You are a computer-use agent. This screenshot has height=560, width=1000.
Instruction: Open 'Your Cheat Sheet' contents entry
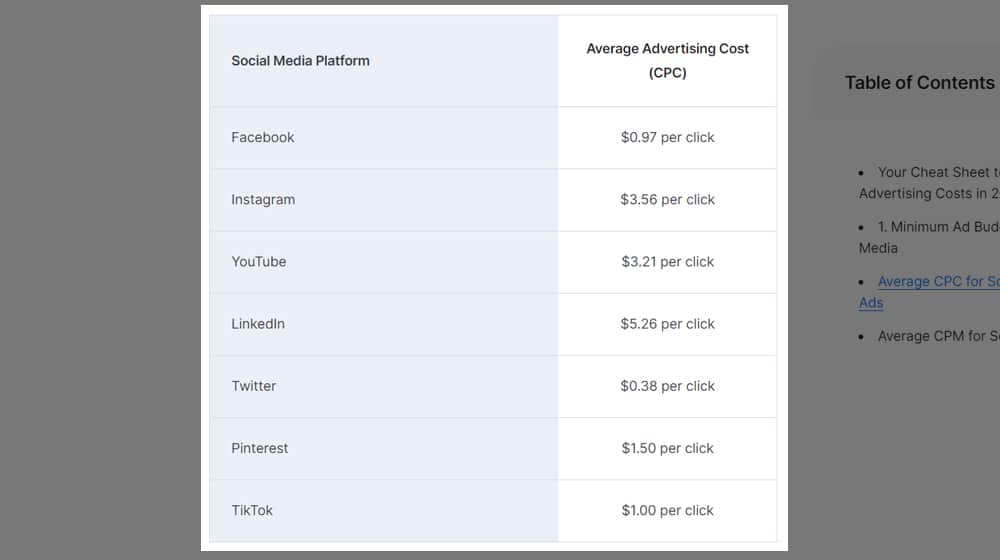pyautogui.click(x=929, y=182)
